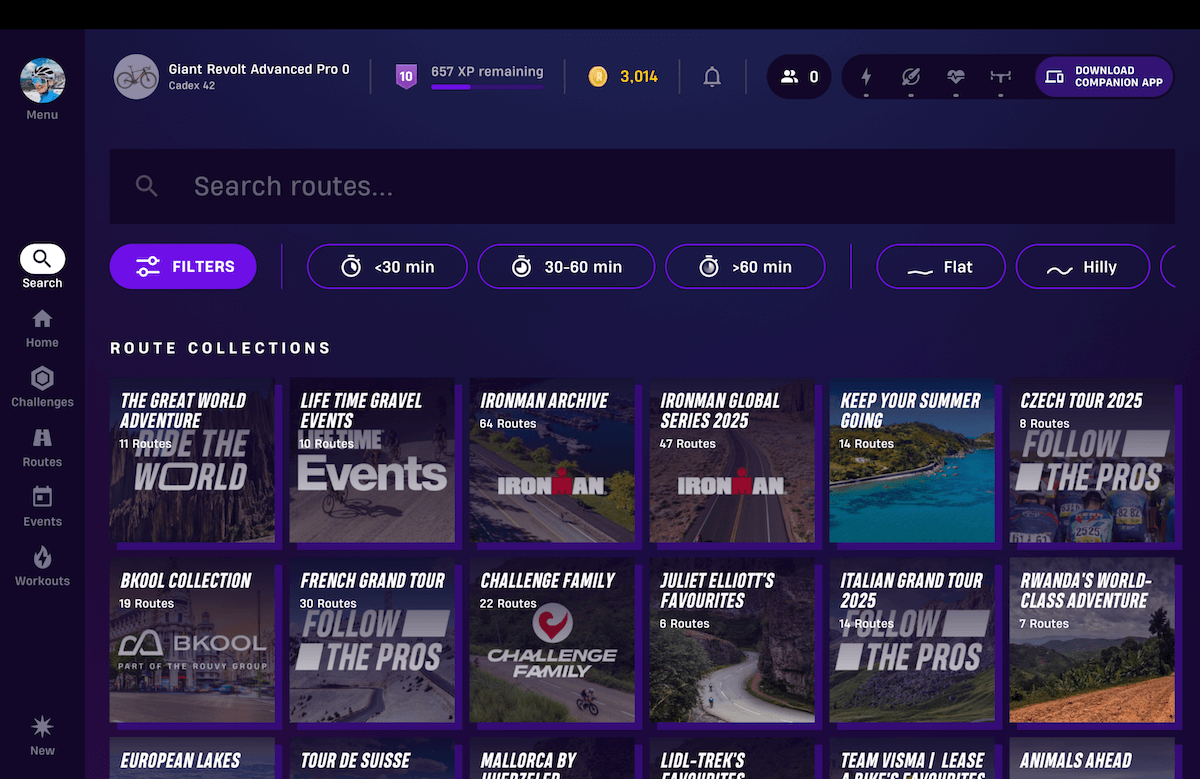Enable the Flat terrain filter
The height and width of the screenshot is (779, 1200).
[x=940, y=267]
